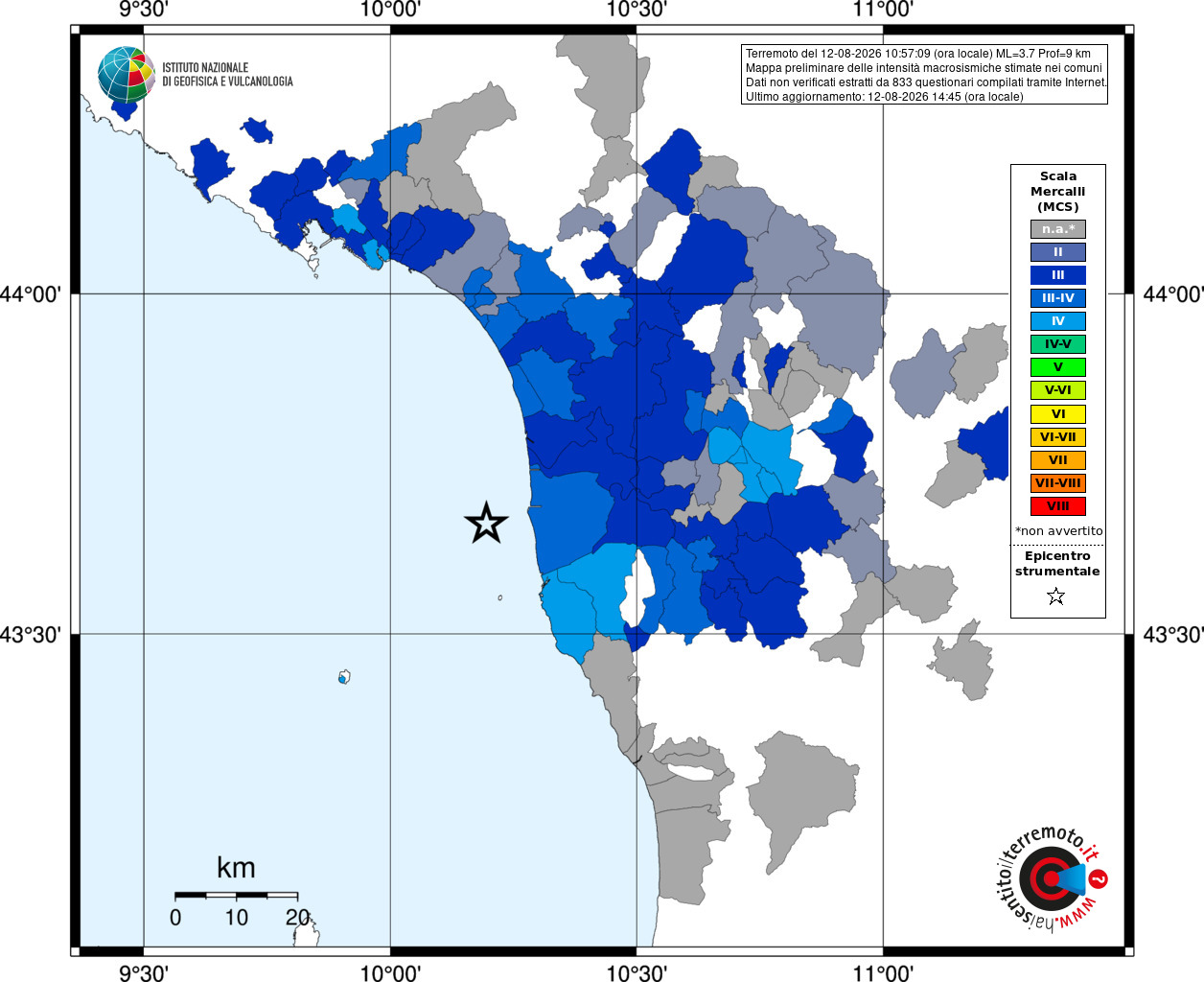
Task: Select the III-IV intensity legend swatch
Action: [1058, 298]
